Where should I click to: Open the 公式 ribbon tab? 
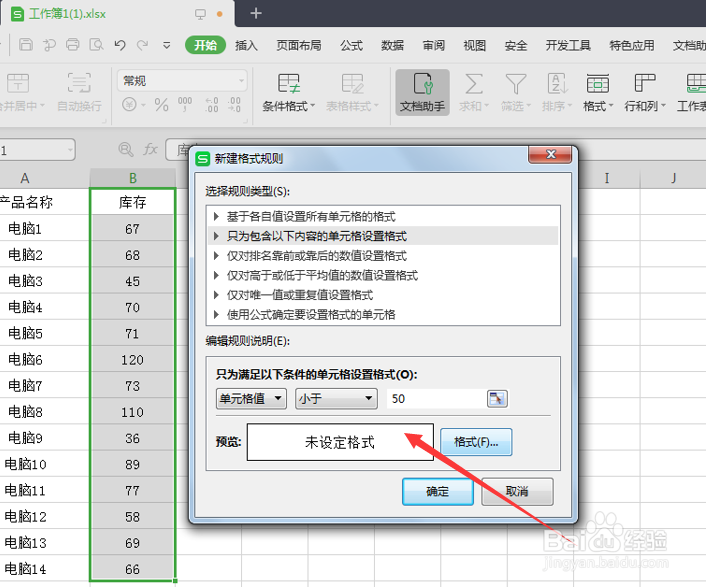351,45
